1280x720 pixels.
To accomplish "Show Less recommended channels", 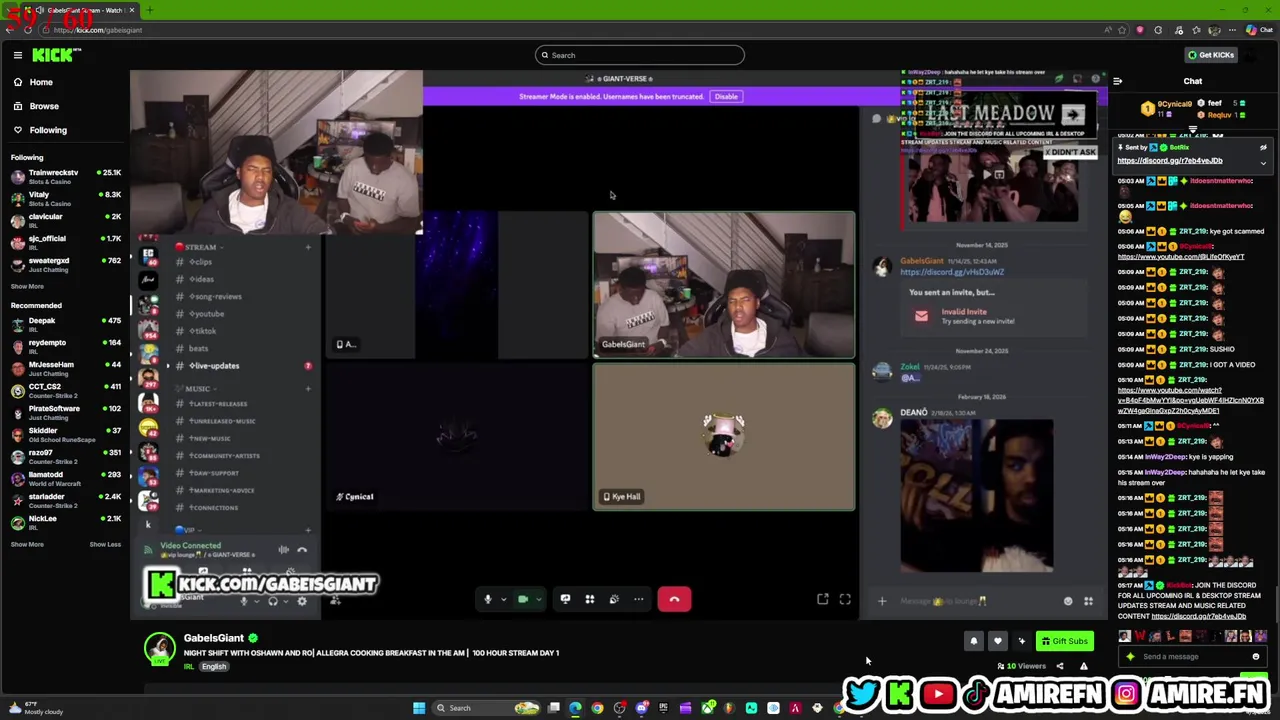I will pyautogui.click(x=105, y=544).
